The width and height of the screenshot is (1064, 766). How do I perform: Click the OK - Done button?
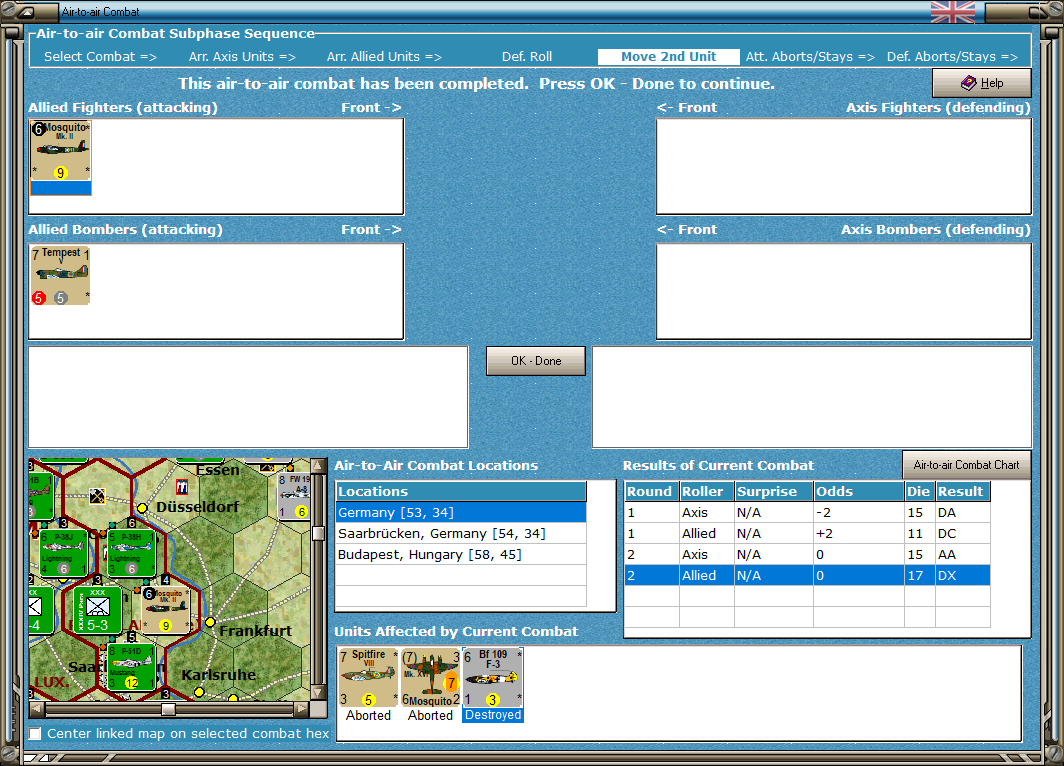tap(535, 361)
